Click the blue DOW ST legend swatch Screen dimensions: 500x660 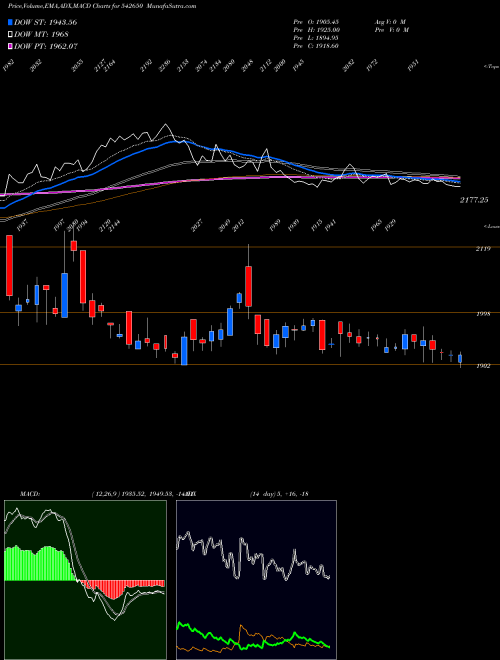[10, 23]
